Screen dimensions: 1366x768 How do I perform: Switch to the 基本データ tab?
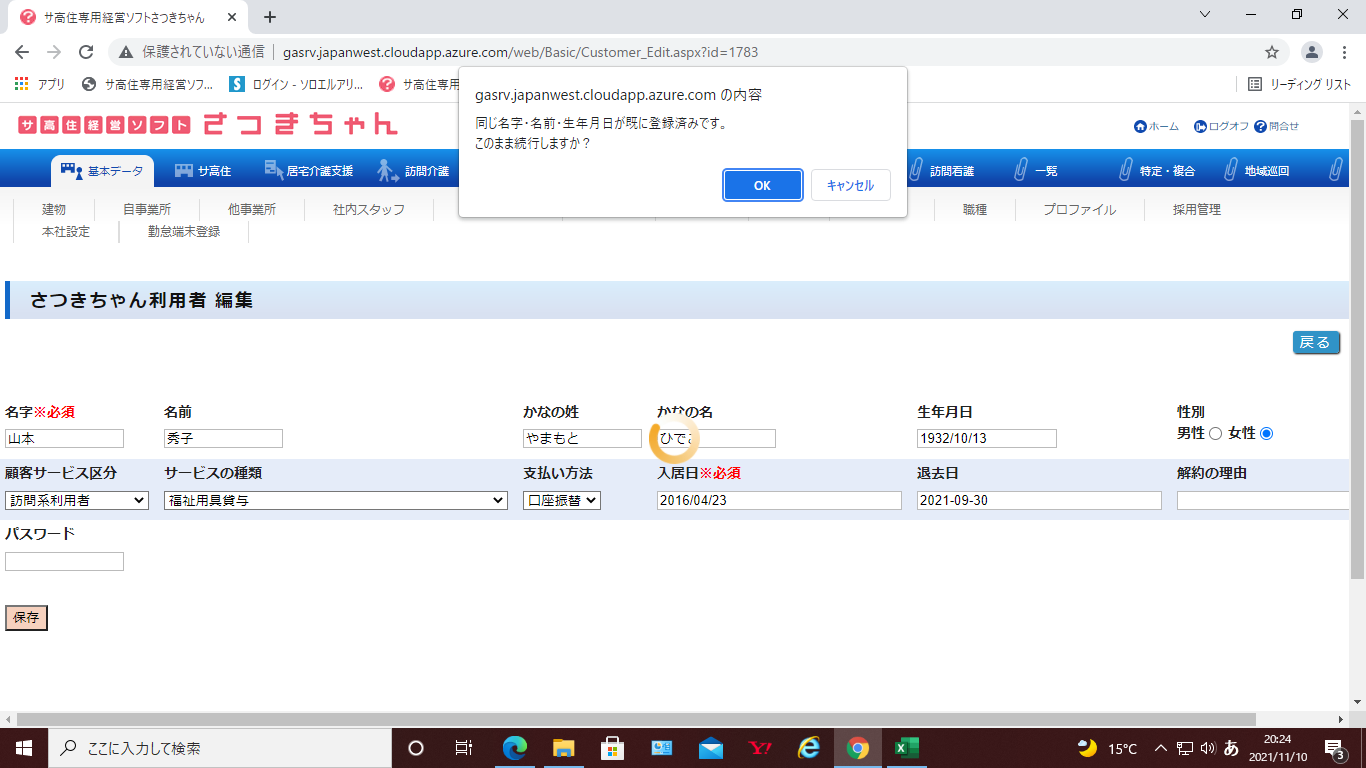103,171
